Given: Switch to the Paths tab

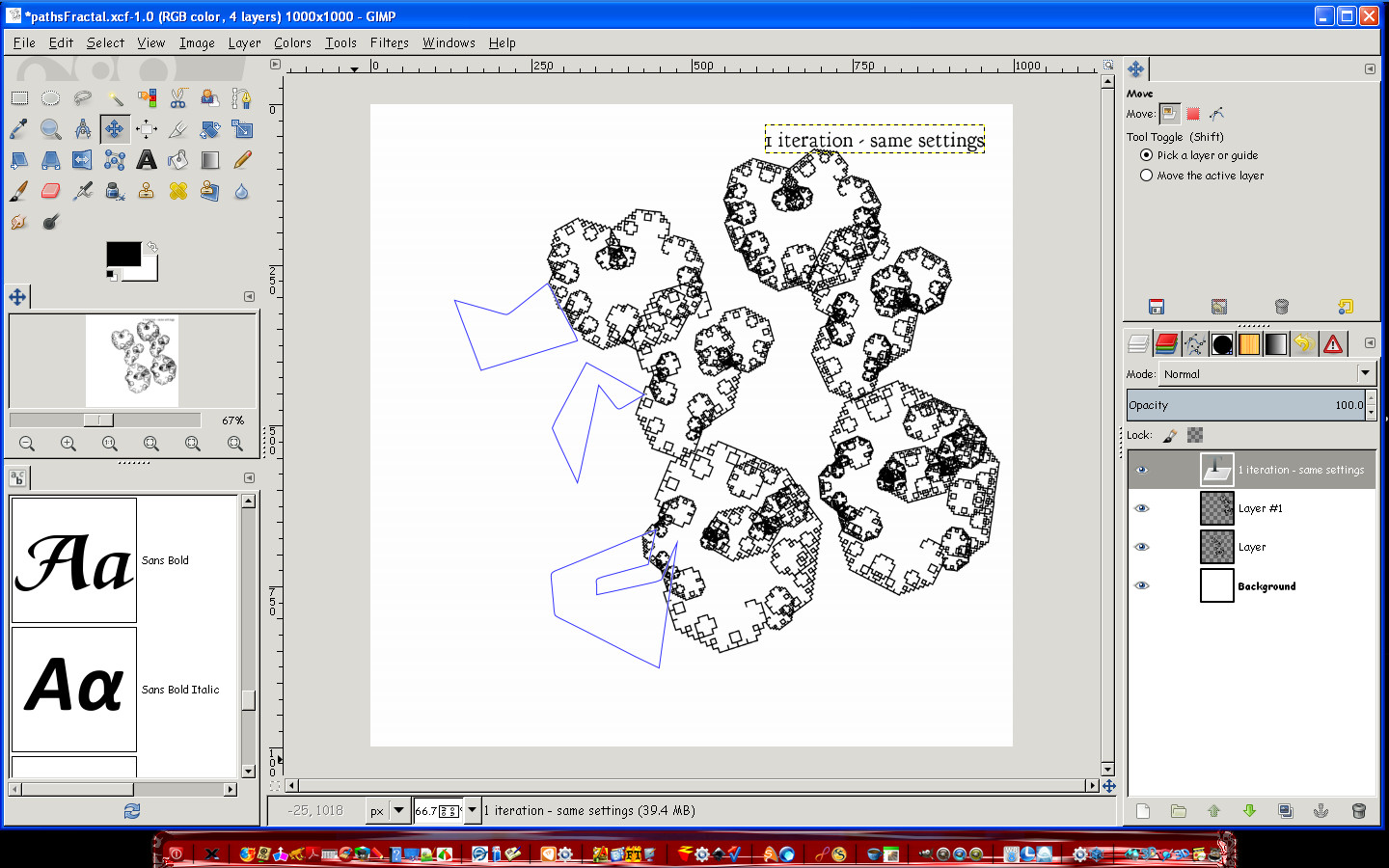Looking at the screenshot, I should click(x=1195, y=343).
